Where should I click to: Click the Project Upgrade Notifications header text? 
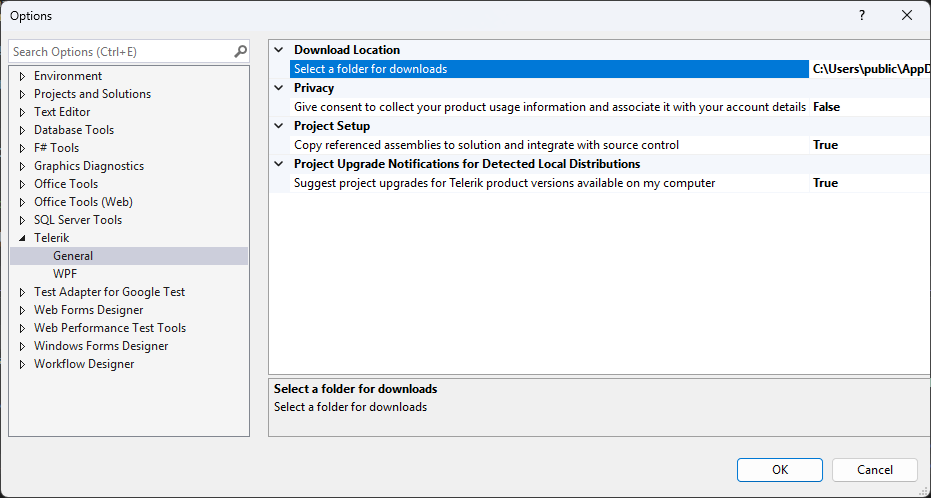(467, 164)
